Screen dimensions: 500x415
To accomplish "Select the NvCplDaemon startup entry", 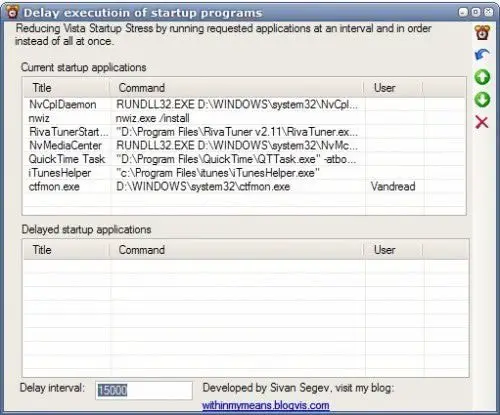I will pos(245,104).
